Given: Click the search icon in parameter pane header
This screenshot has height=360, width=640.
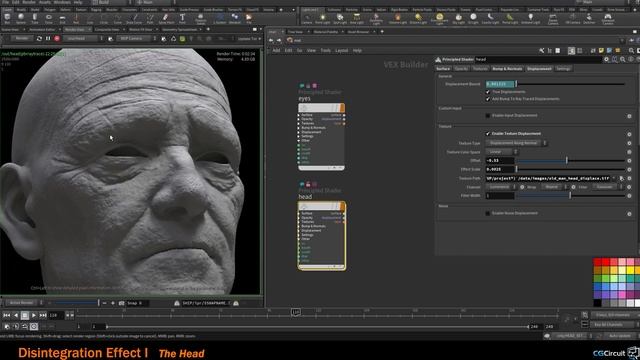Looking at the screenshot, I should (x=622, y=59).
